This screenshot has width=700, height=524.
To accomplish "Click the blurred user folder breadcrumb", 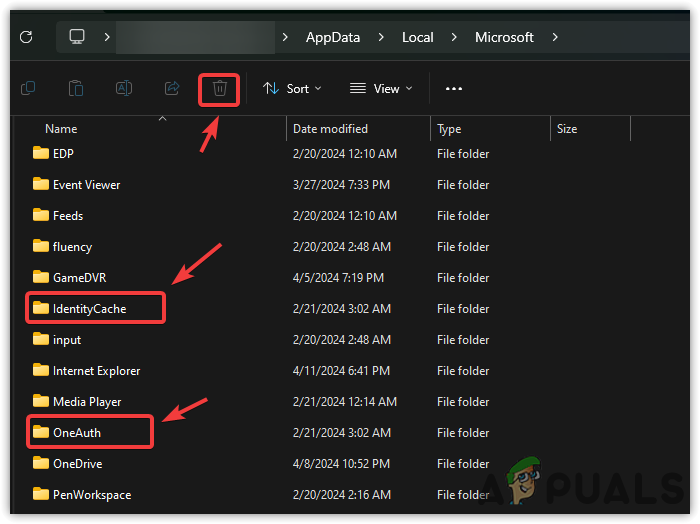I will coord(196,37).
